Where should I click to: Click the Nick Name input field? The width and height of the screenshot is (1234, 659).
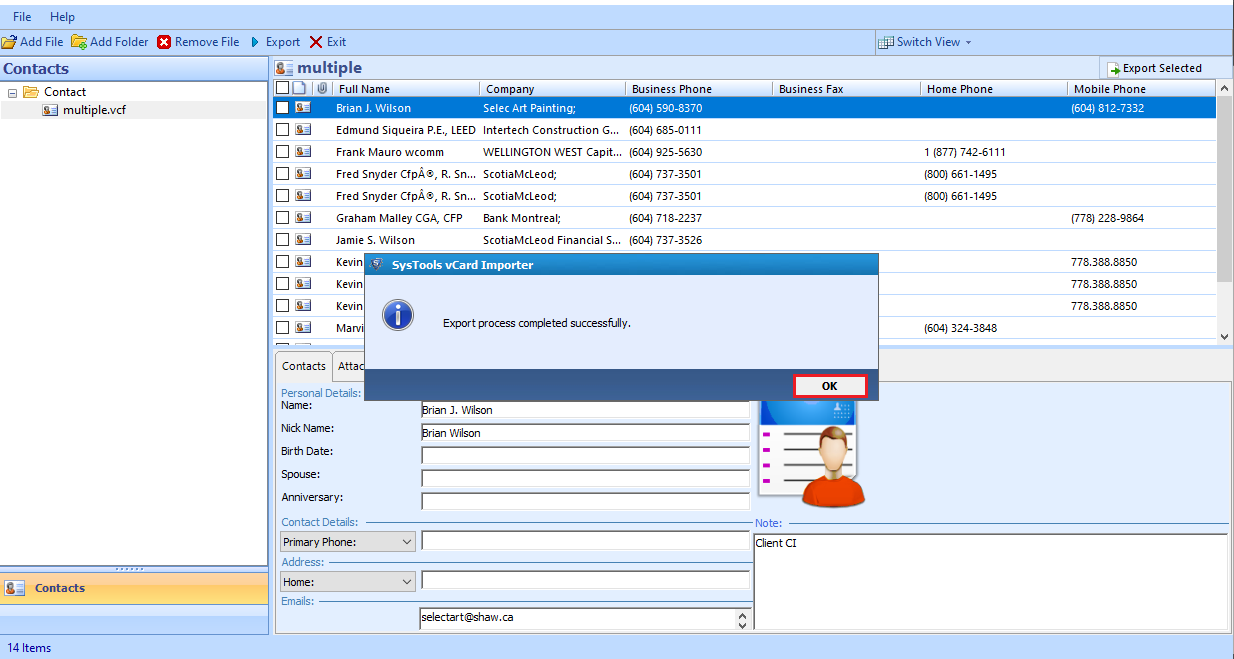[x=585, y=433]
